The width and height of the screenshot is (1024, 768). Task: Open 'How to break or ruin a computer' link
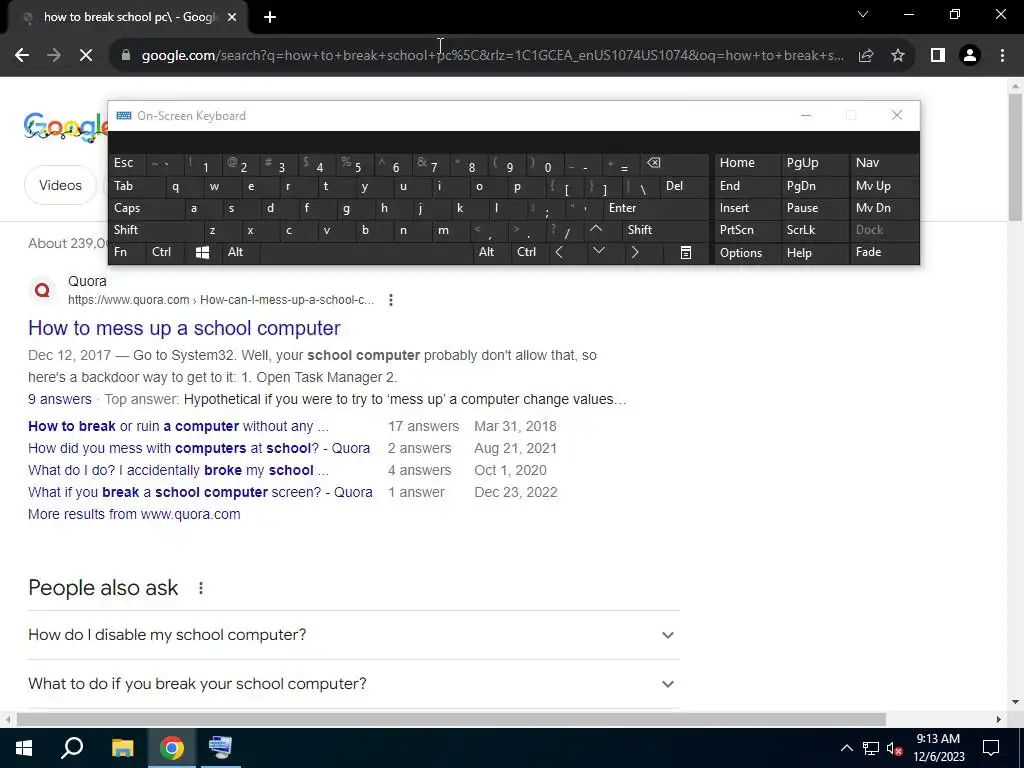(178, 426)
